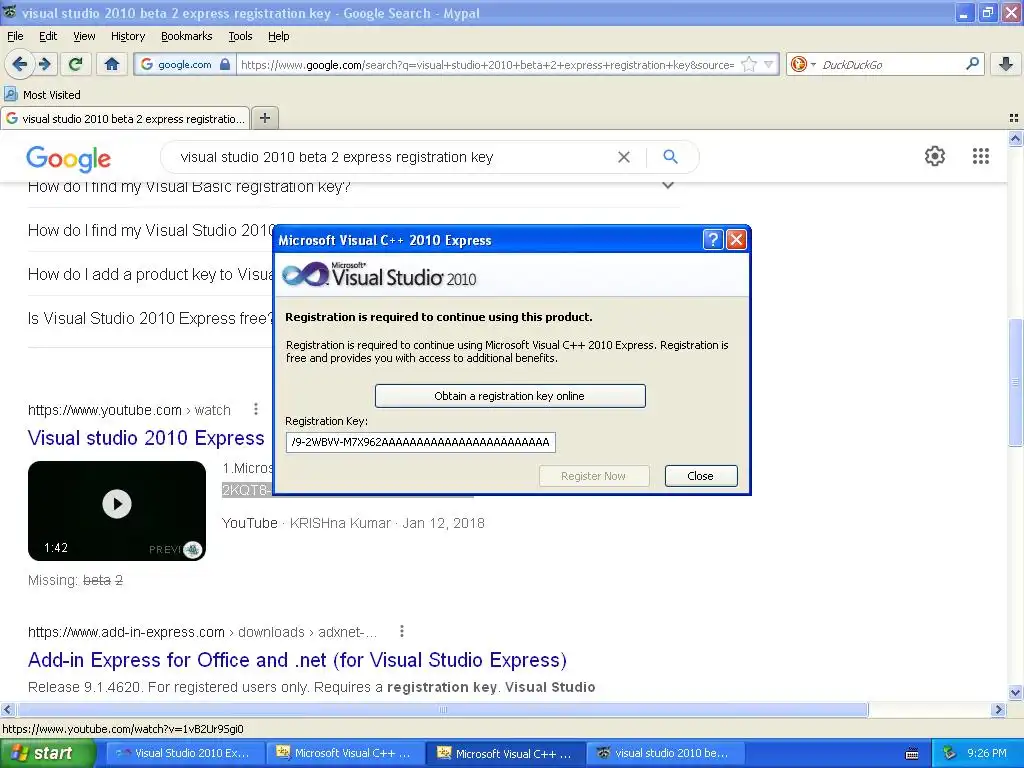Click the on-screen keyboard tray icon
1024x768 pixels.
[x=912, y=754]
